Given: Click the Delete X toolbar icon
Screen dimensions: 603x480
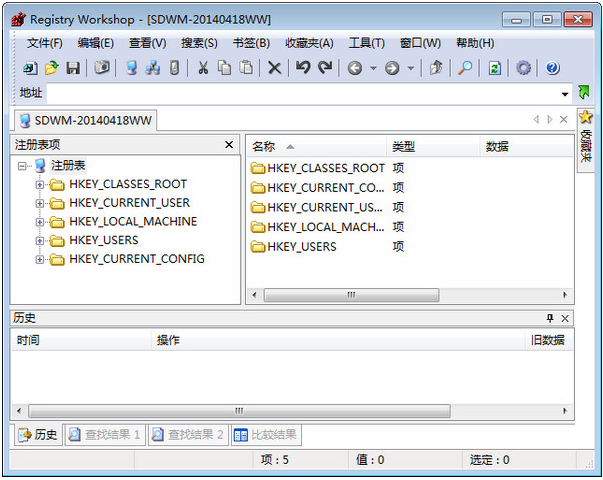Looking at the screenshot, I should 274,68.
